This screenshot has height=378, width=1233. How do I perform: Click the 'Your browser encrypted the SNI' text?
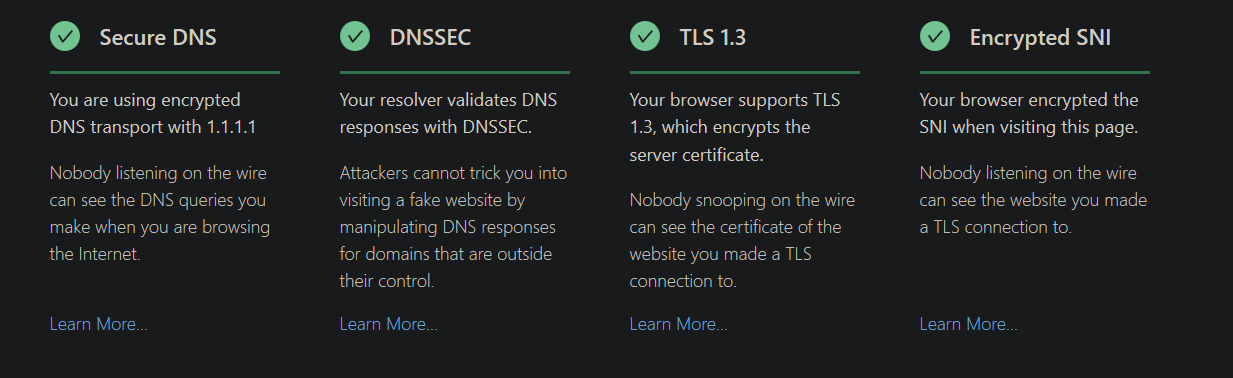[1029, 114]
